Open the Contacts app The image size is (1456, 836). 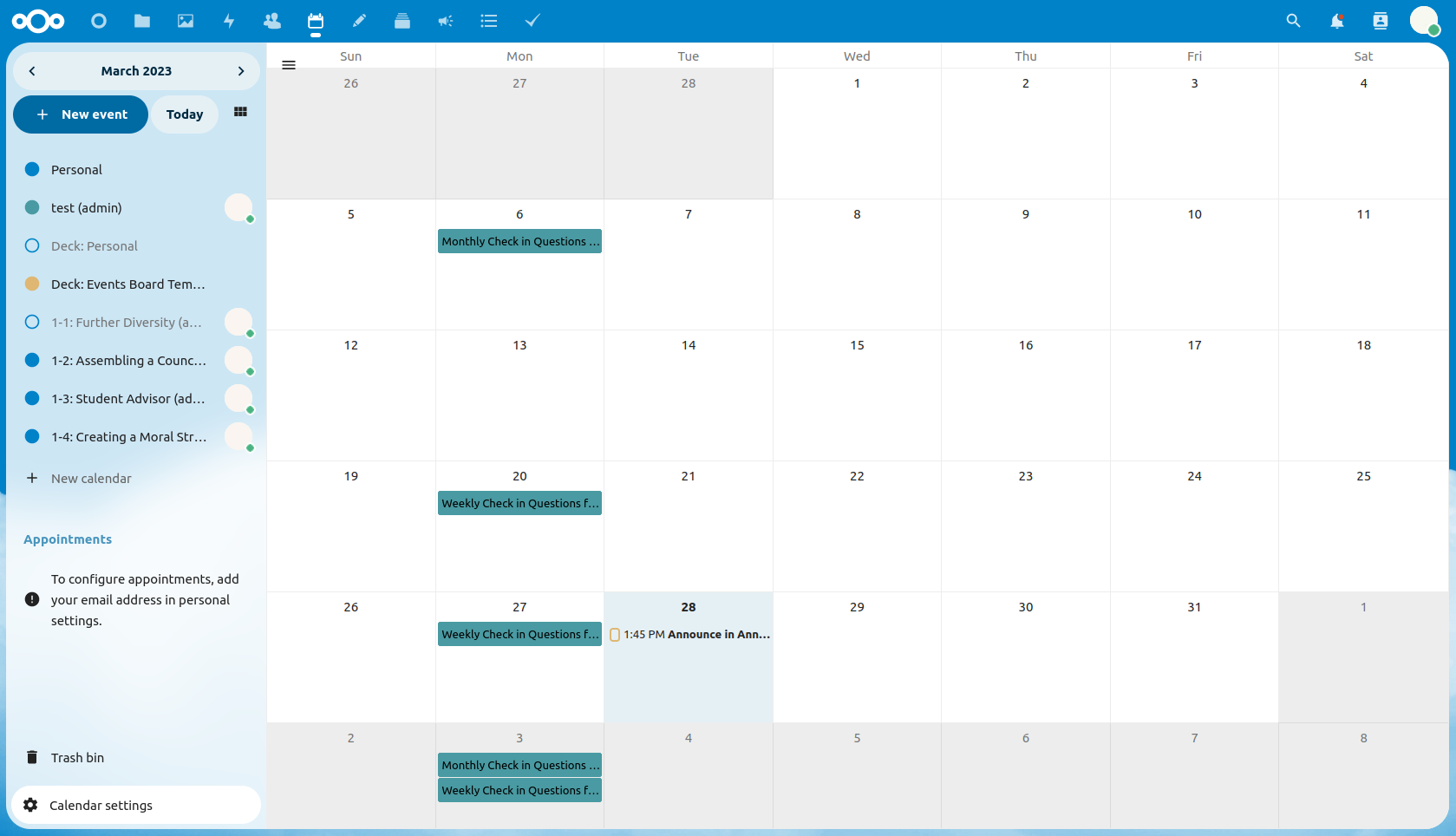pyautogui.click(x=272, y=21)
